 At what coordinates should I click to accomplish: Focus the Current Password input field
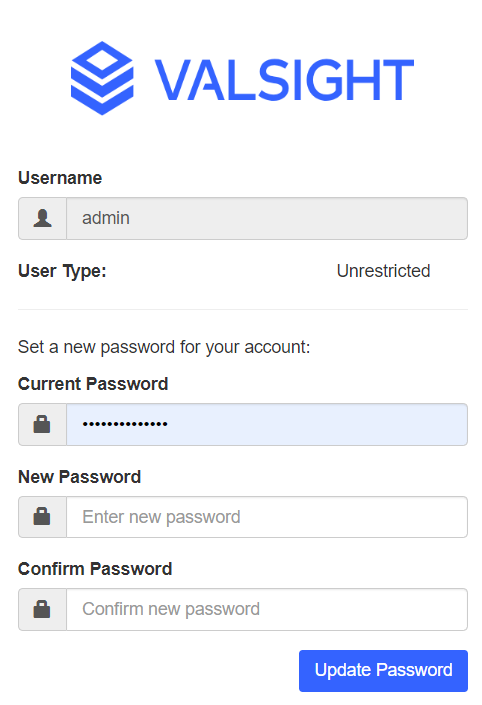click(267, 424)
